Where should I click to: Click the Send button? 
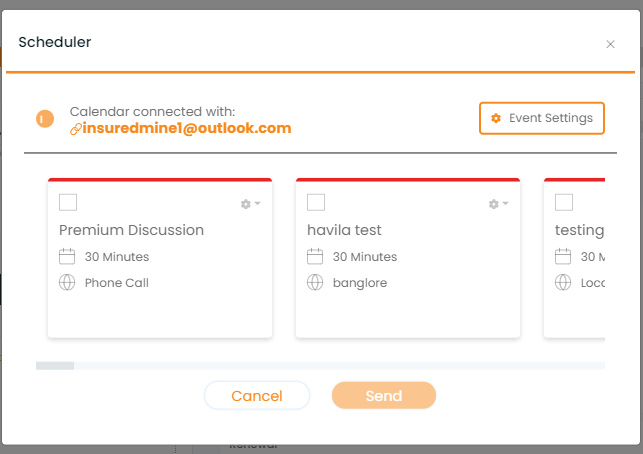(384, 395)
